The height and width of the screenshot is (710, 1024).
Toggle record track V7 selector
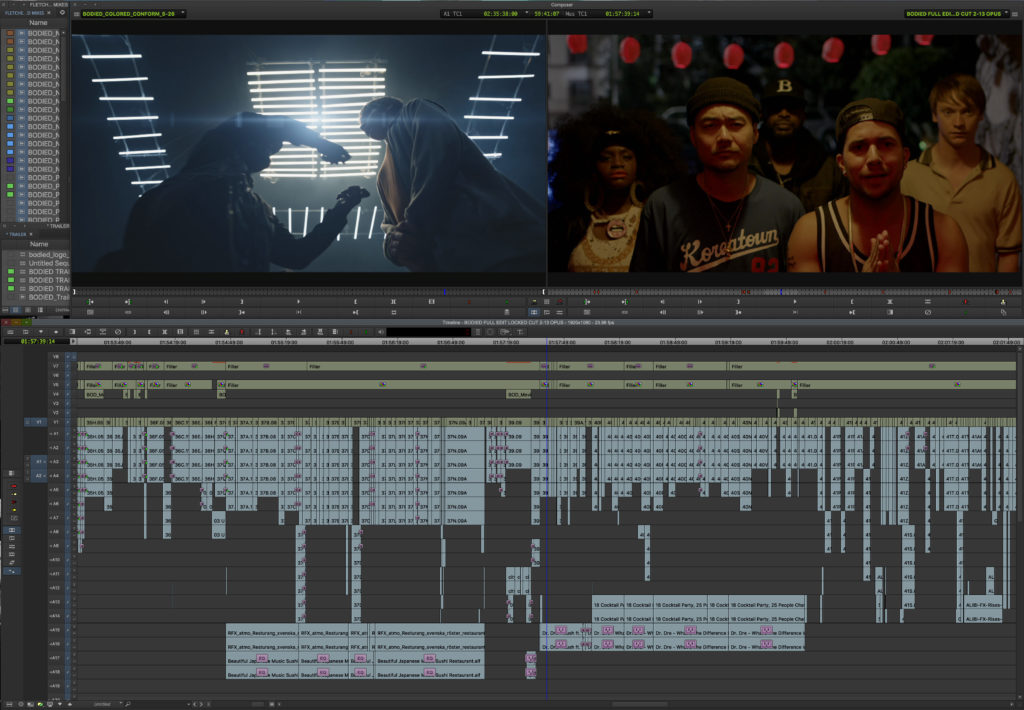[56, 366]
